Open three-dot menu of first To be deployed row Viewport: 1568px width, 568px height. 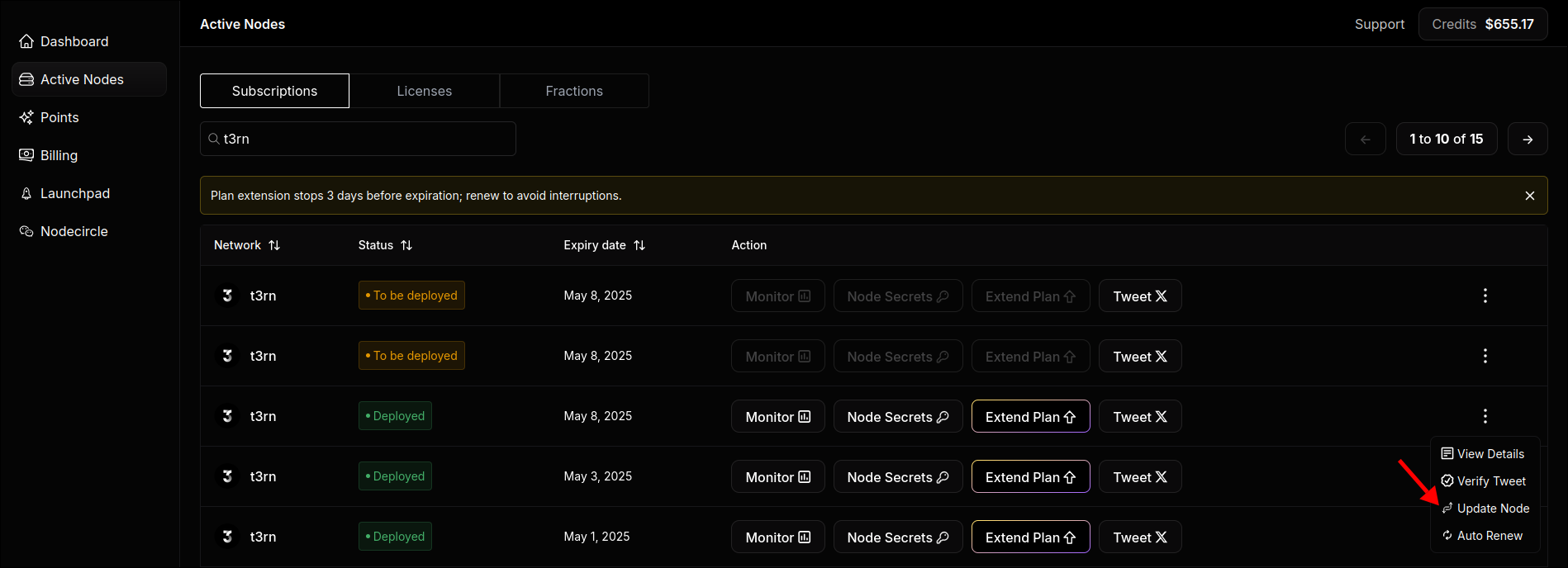pos(1485,296)
